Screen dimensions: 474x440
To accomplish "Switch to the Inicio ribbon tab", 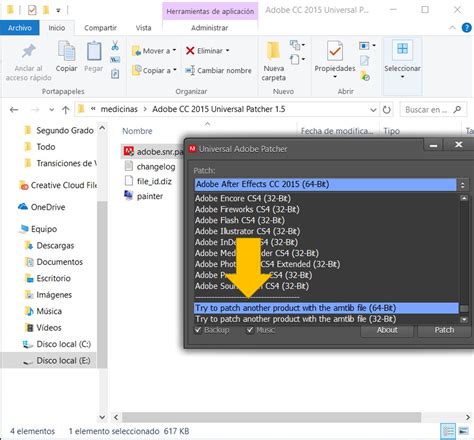I will pos(57,28).
